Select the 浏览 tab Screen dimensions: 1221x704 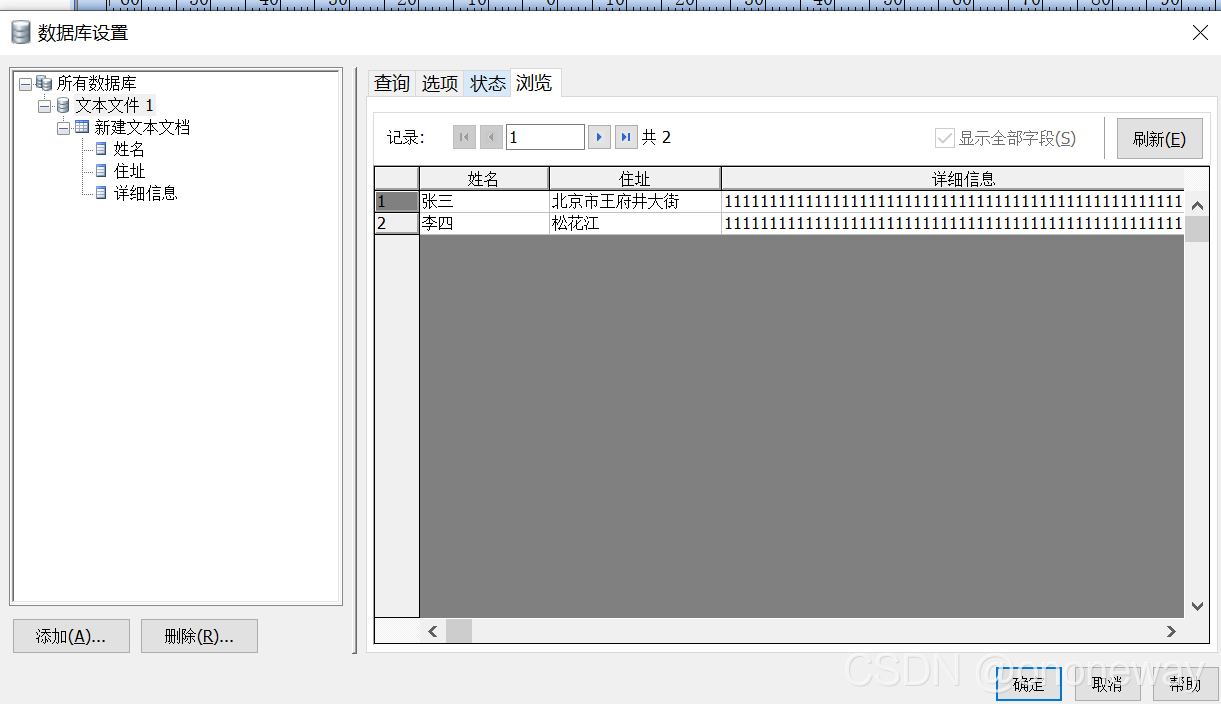pos(535,83)
